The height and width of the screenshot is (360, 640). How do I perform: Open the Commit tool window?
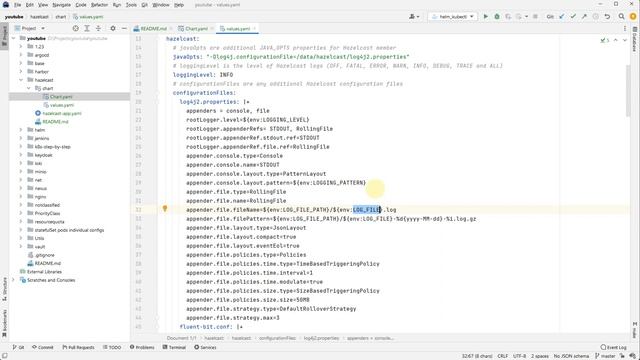[x=43, y=347]
